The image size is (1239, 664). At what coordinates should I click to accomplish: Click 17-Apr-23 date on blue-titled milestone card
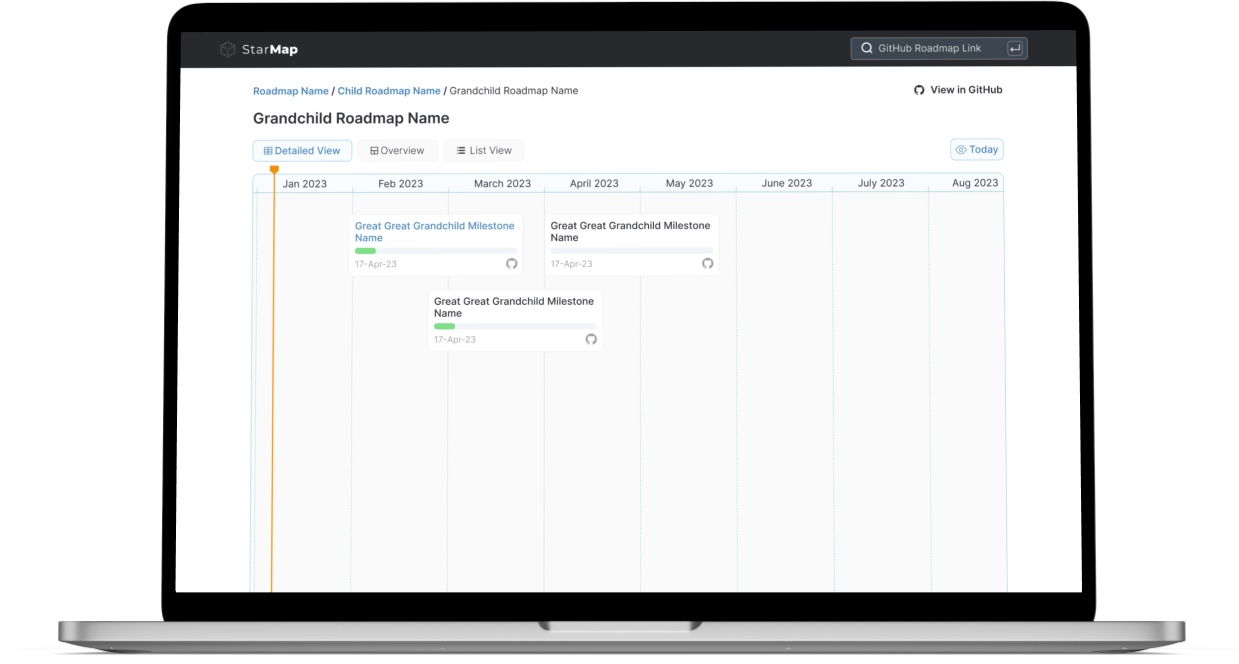pos(376,264)
